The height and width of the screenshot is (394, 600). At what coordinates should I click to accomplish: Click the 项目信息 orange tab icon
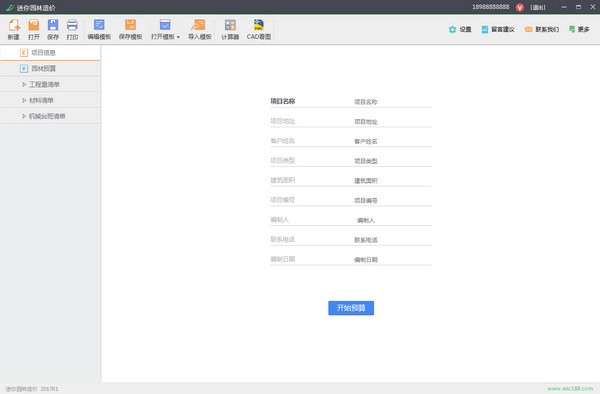(24, 53)
